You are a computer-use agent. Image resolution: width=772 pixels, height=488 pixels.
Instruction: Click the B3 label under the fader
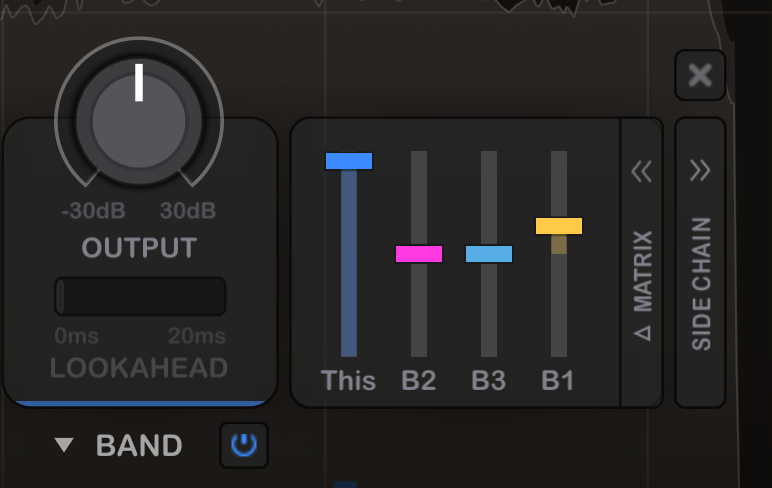click(x=489, y=380)
